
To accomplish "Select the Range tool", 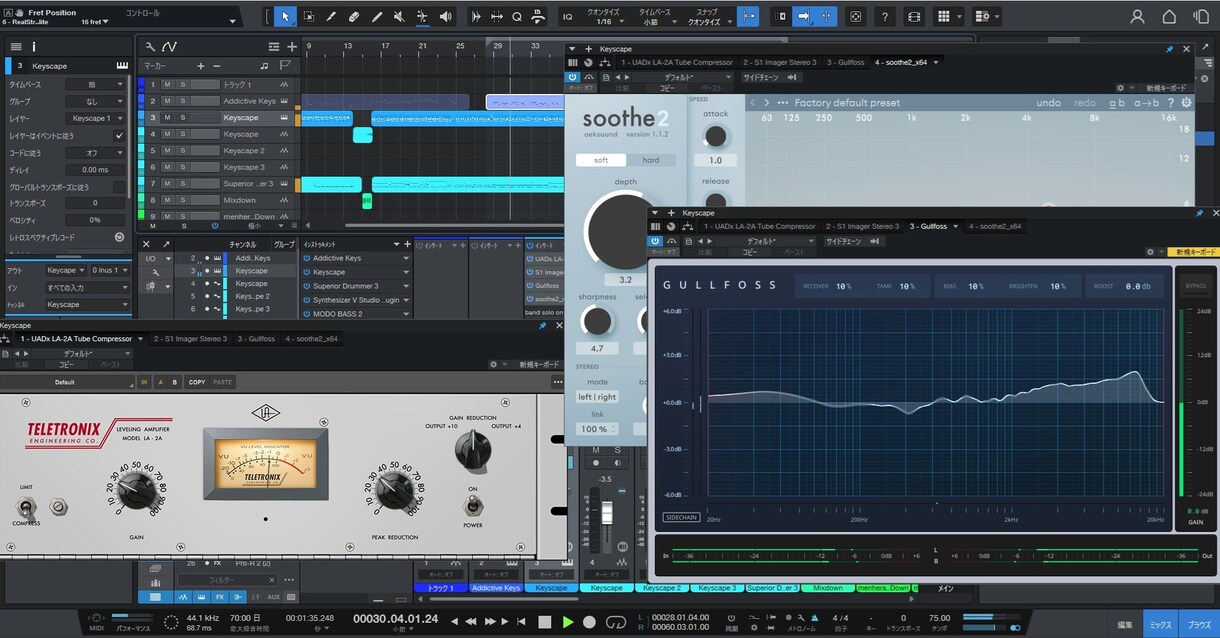I will [308, 17].
